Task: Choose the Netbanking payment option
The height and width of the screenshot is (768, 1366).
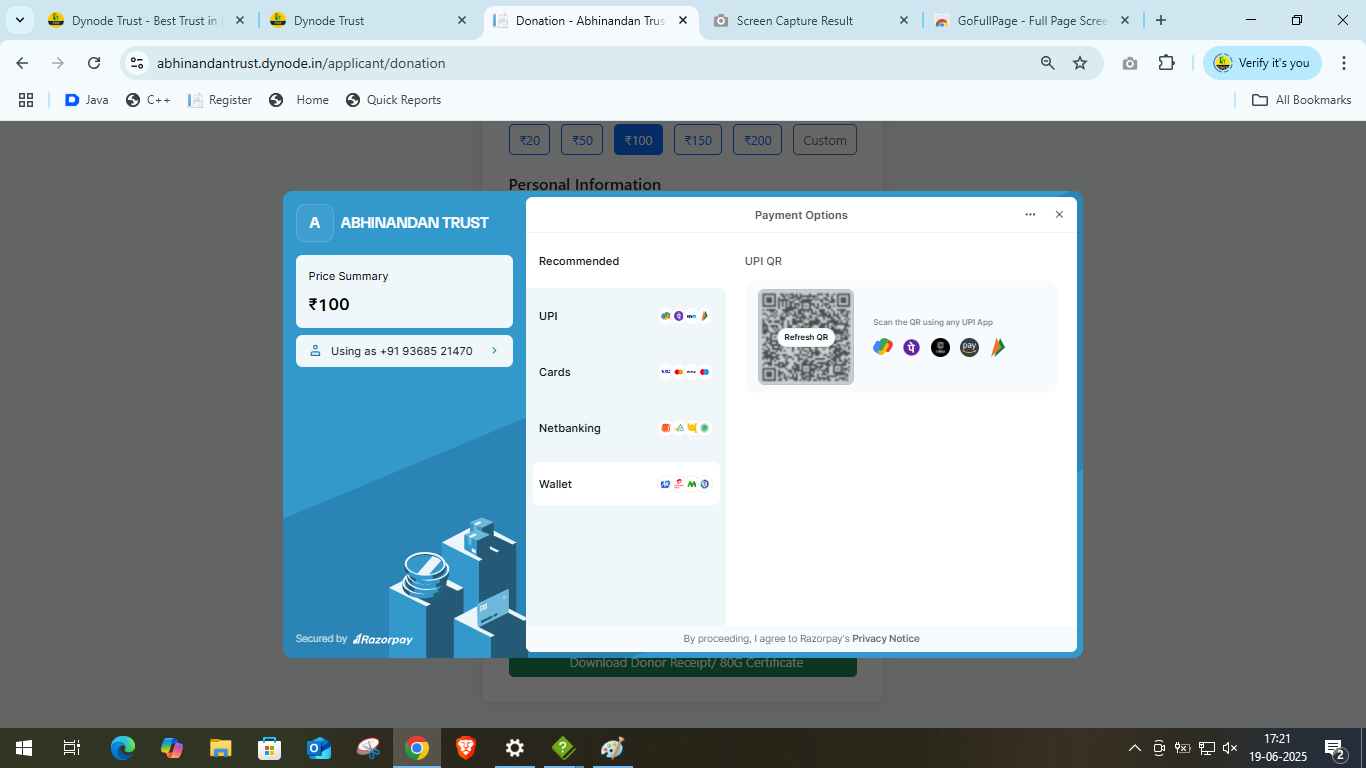Action: pos(626,428)
